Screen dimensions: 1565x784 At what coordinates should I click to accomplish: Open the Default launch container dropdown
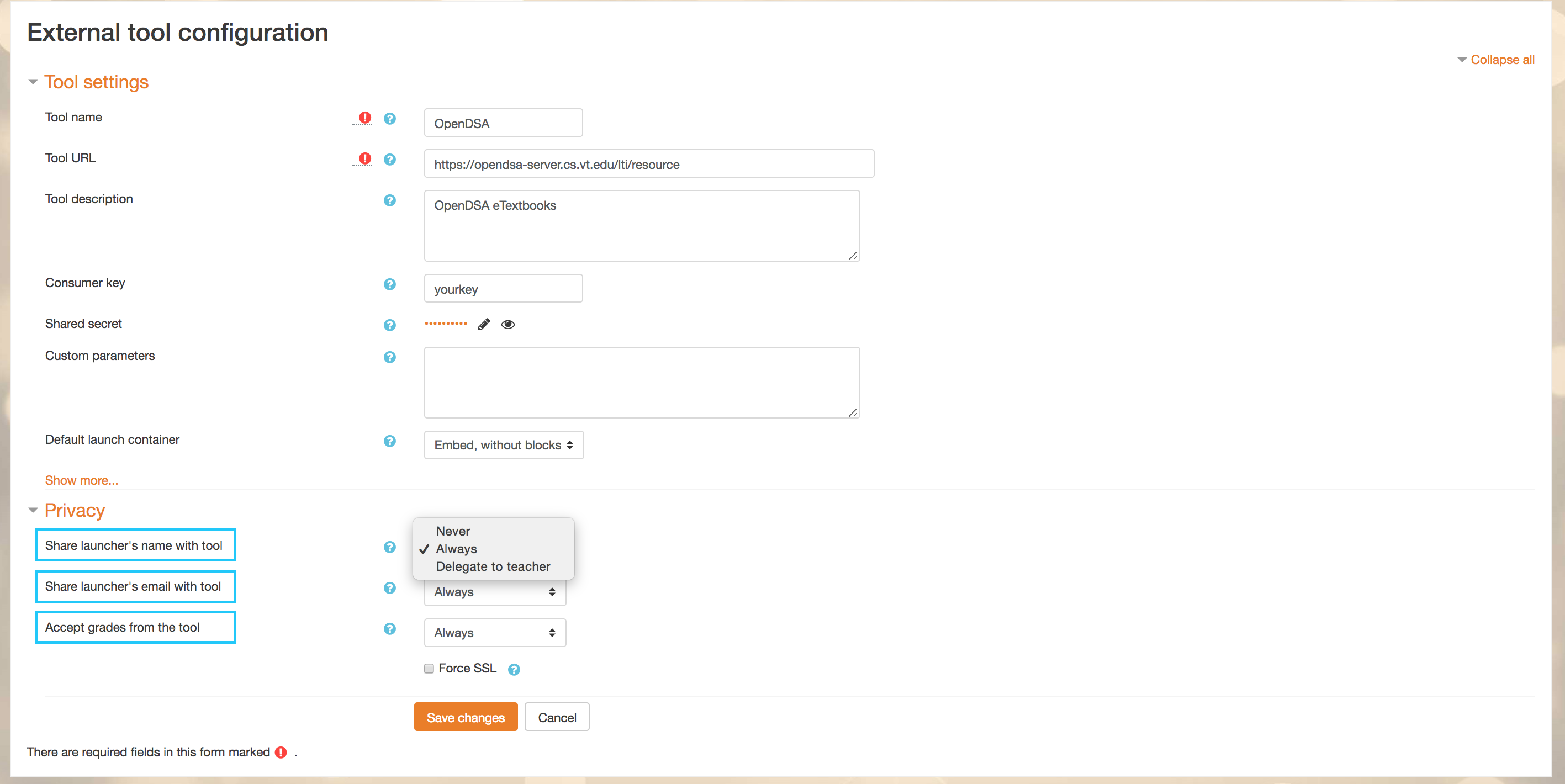504,445
